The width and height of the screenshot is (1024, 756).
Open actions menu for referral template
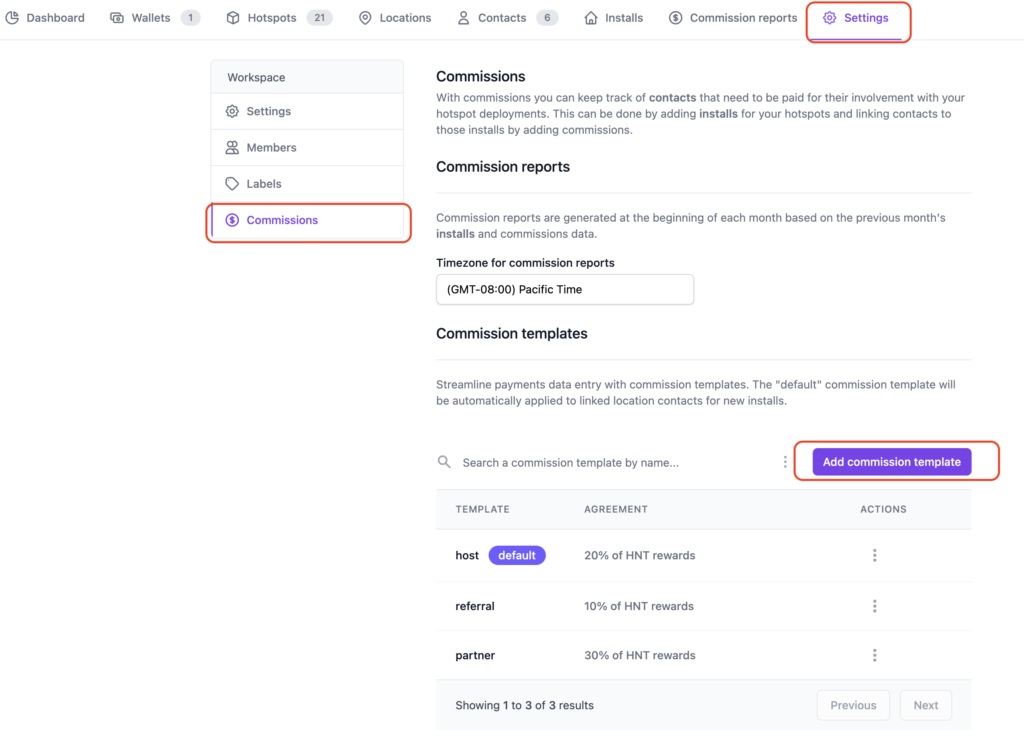pos(875,606)
